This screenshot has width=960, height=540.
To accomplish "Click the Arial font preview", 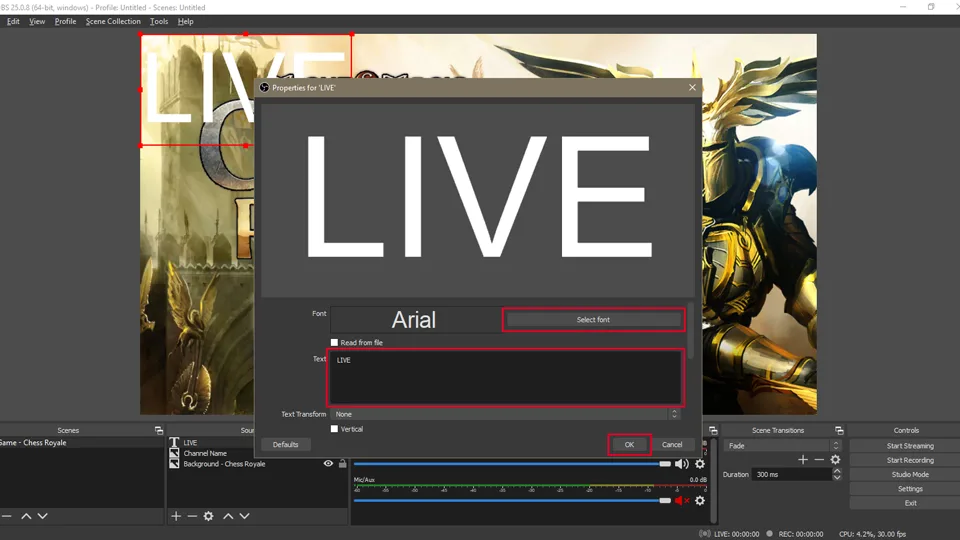I will point(414,320).
